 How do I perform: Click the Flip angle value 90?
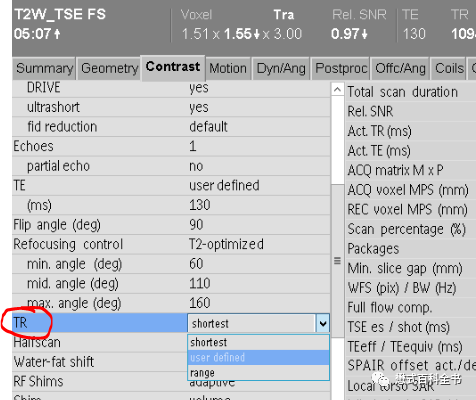click(x=196, y=225)
